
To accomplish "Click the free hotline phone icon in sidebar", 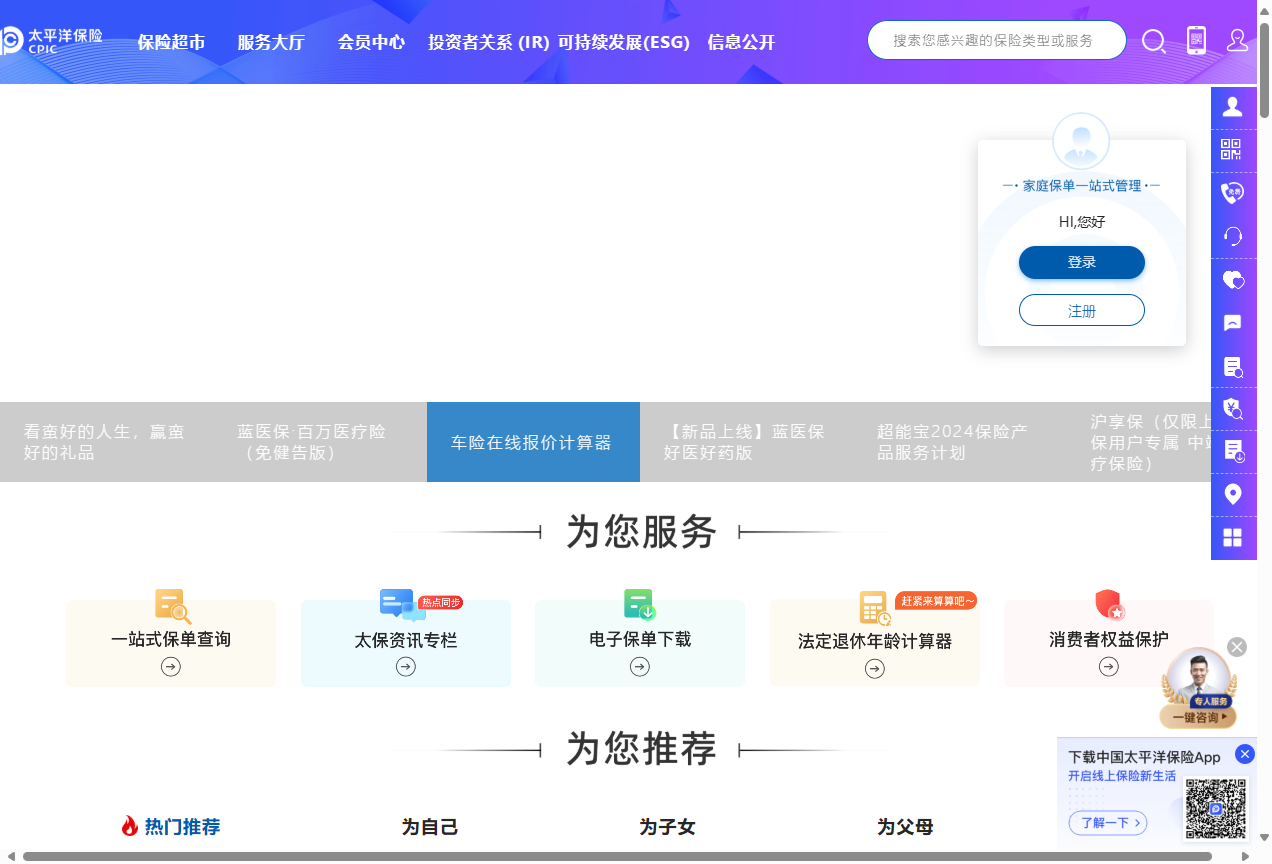I will (x=1233, y=193).
